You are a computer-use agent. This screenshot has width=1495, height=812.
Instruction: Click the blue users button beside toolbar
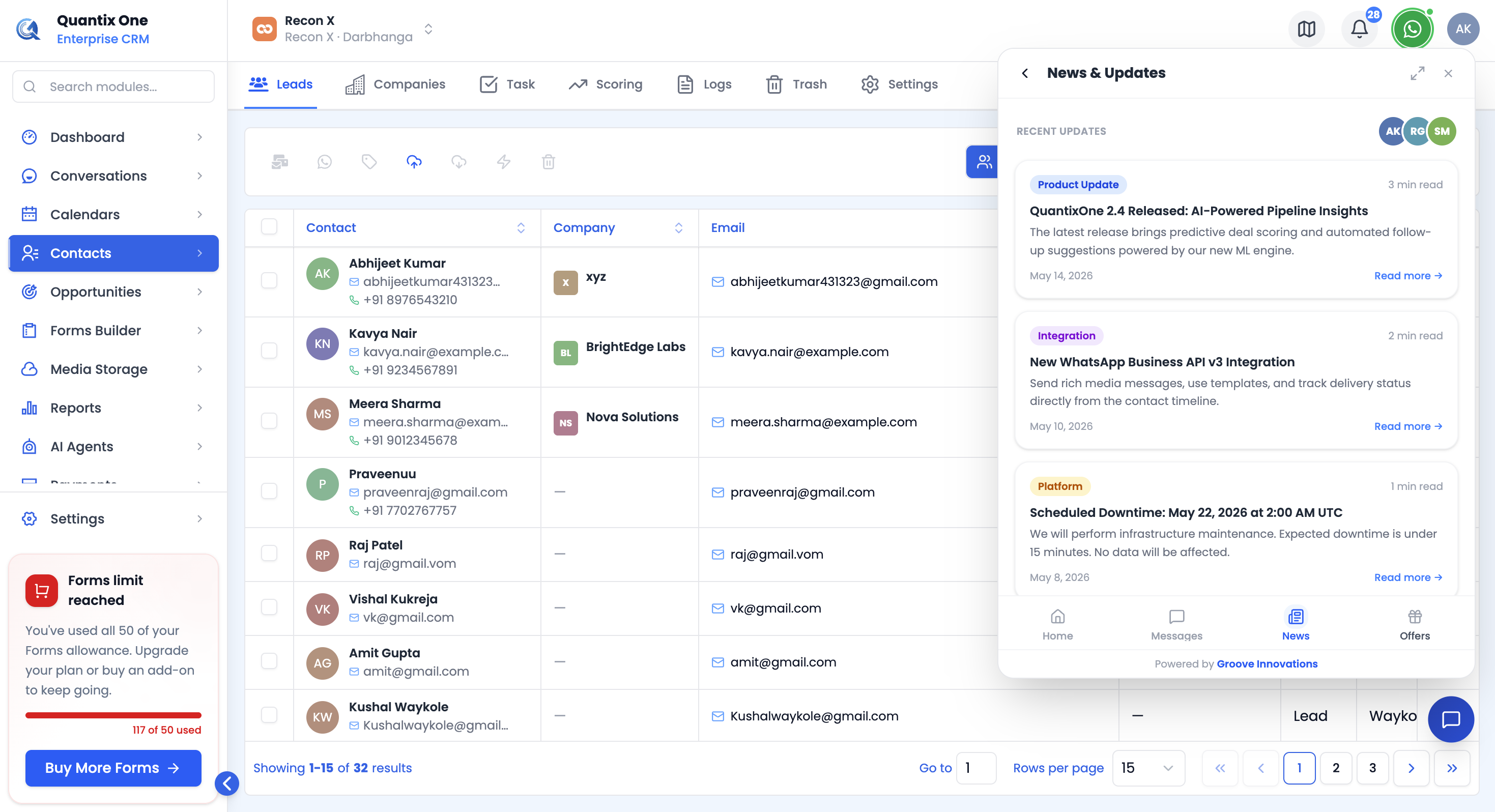[x=983, y=162]
